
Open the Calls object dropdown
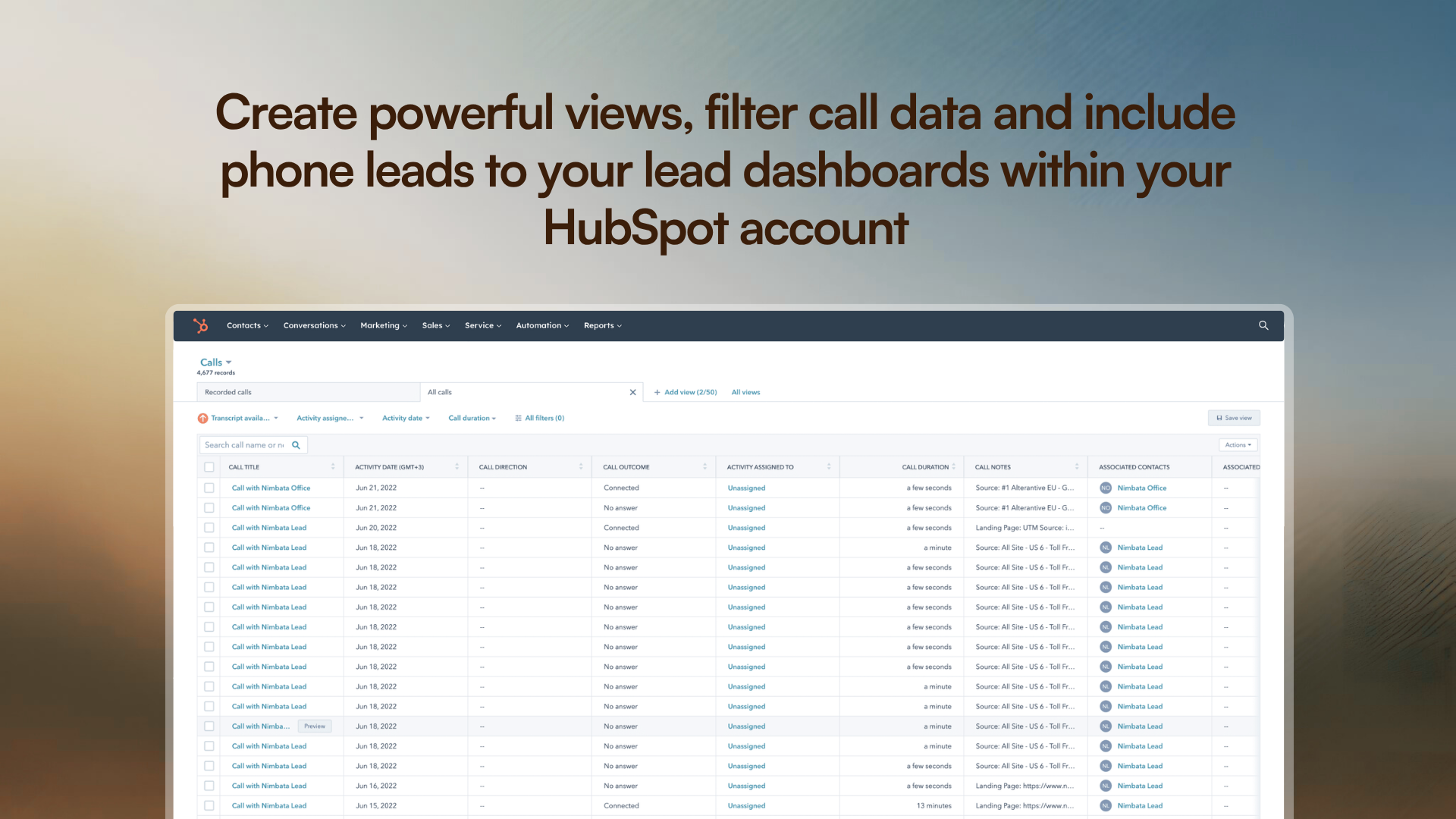216,362
